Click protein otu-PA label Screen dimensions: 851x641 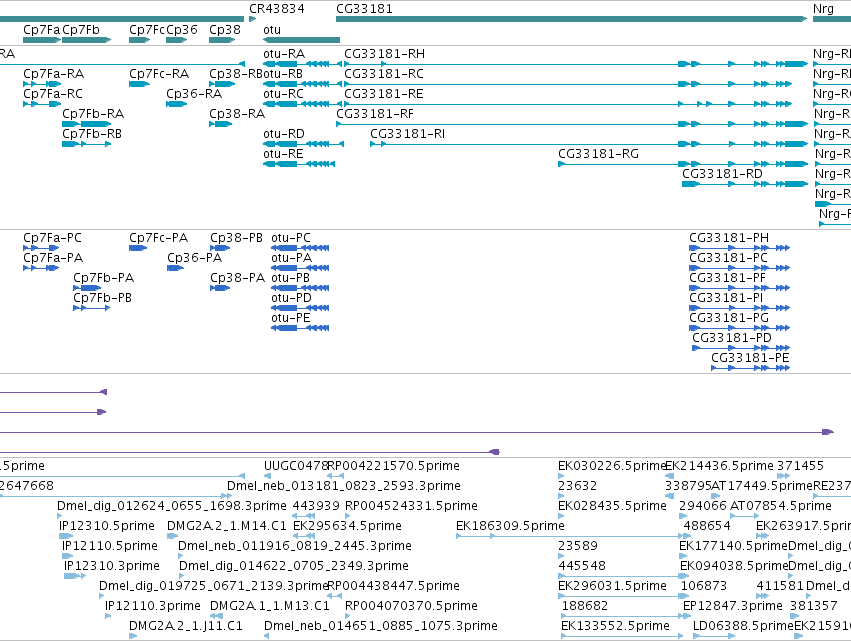coord(292,258)
